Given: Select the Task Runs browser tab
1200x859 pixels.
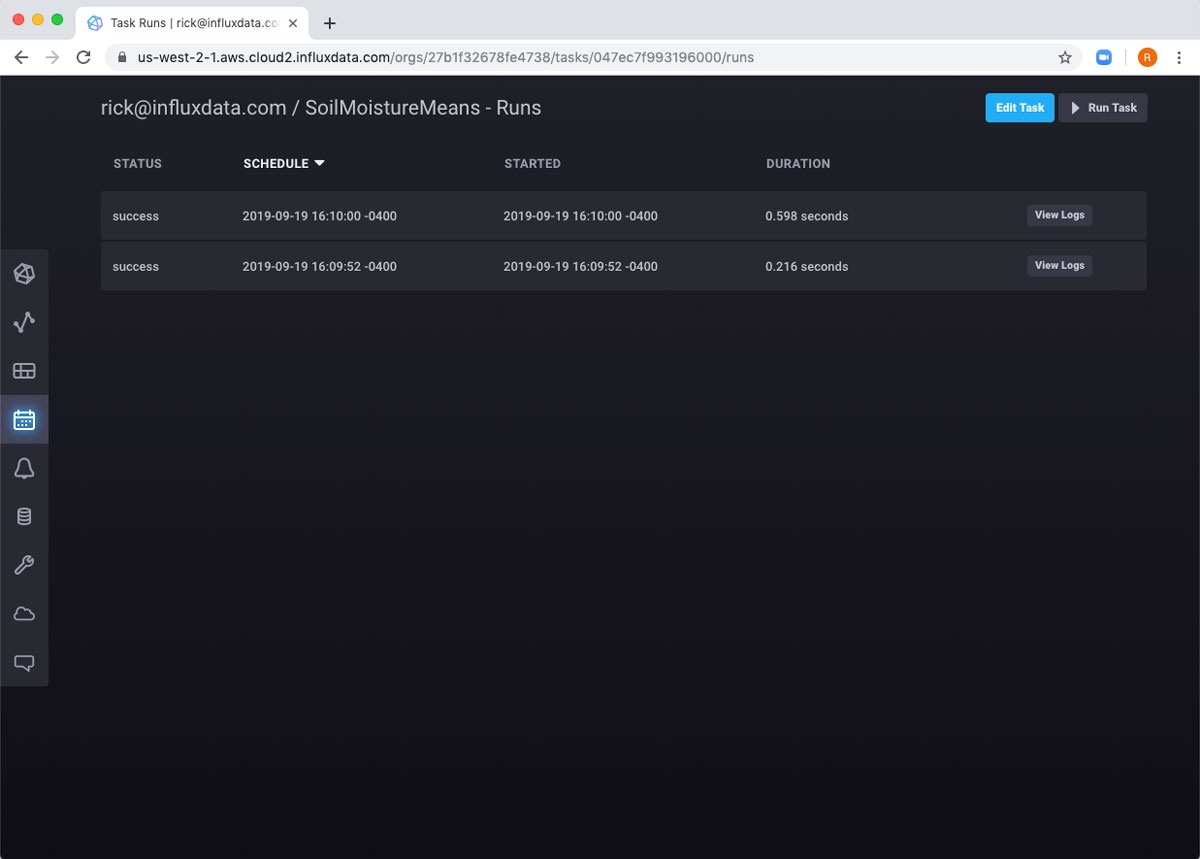Looking at the screenshot, I should 190,23.
